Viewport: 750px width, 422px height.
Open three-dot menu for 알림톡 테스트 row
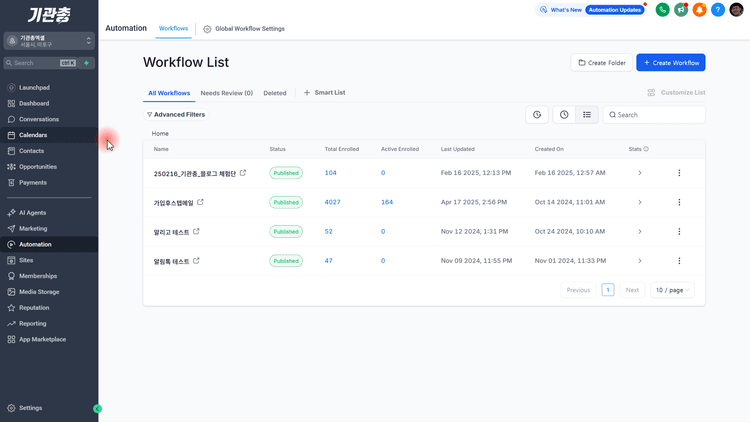pyautogui.click(x=679, y=261)
